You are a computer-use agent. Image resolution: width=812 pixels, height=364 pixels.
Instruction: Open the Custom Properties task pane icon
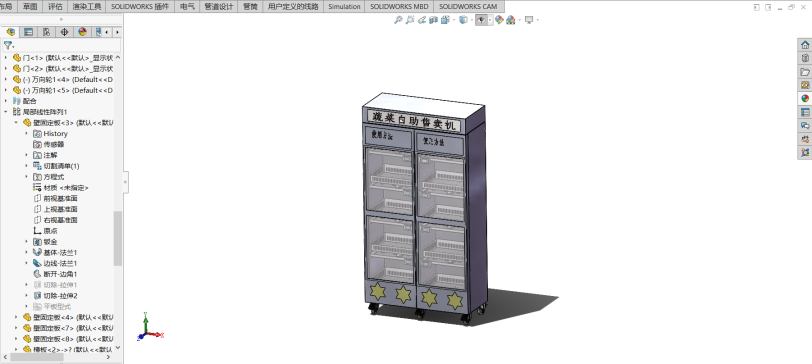click(805, 112)
